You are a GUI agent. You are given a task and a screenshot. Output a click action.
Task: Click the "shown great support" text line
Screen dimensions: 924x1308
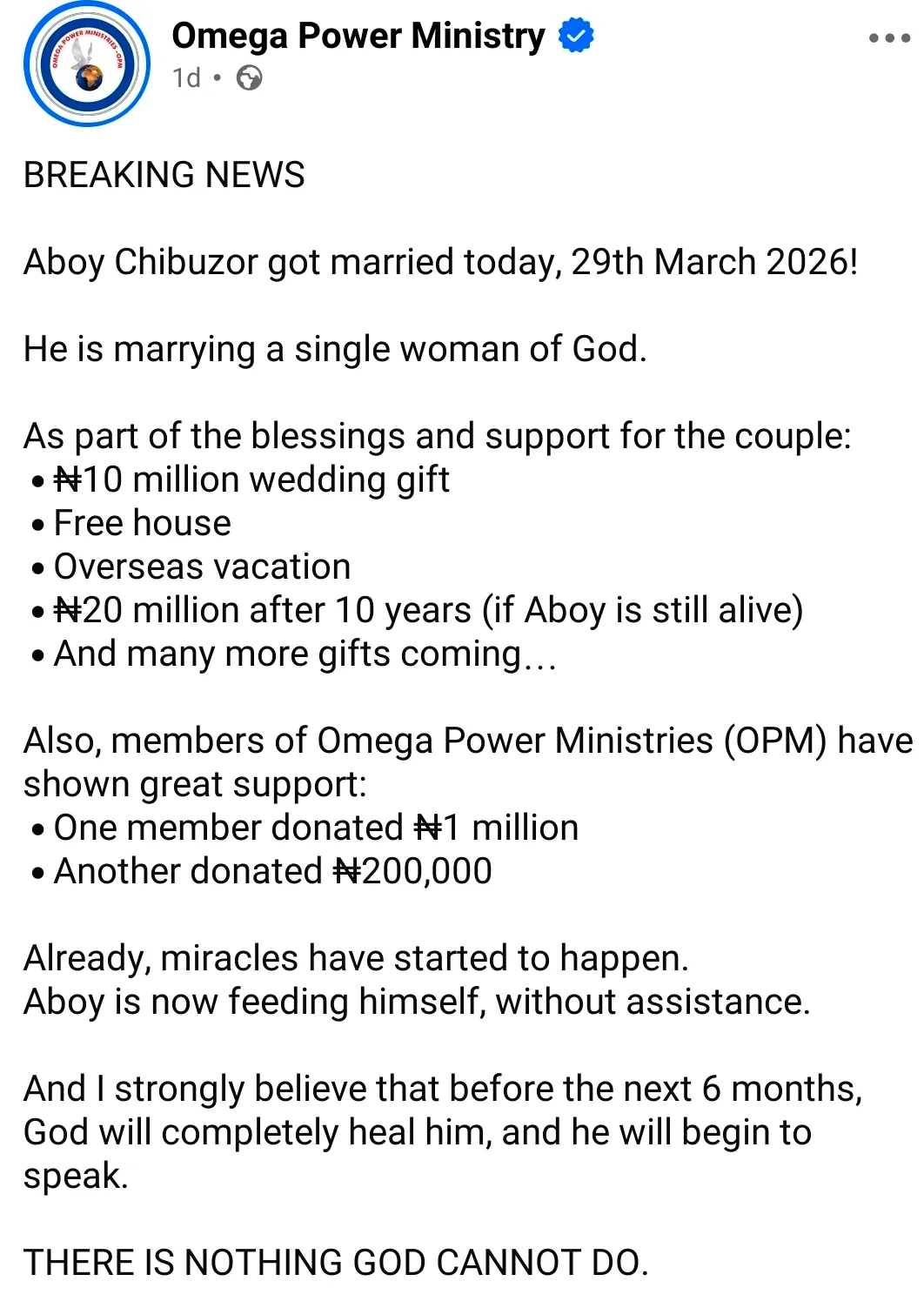195,784
